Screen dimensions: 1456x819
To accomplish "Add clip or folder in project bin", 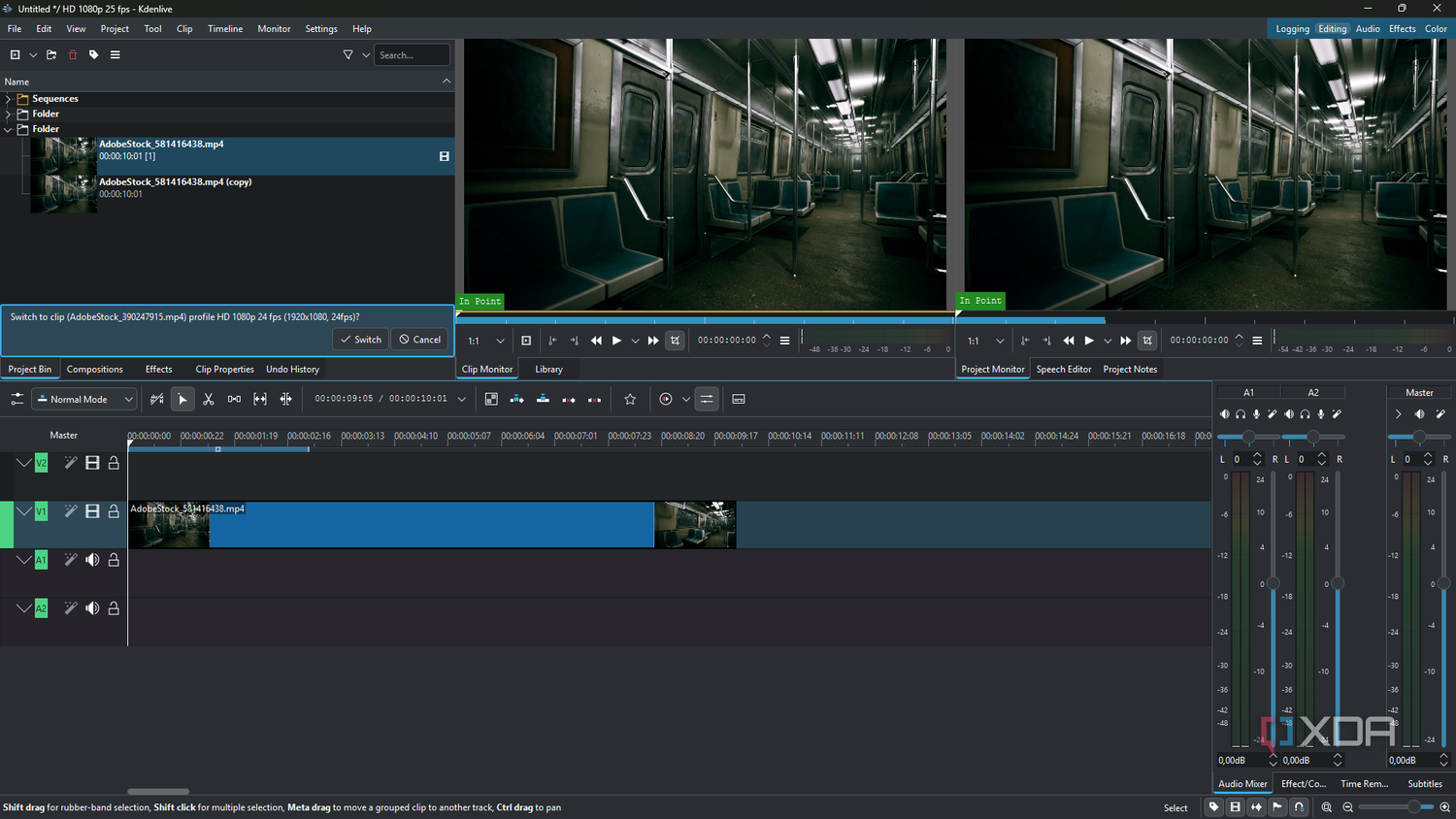I will pos(15,55).
